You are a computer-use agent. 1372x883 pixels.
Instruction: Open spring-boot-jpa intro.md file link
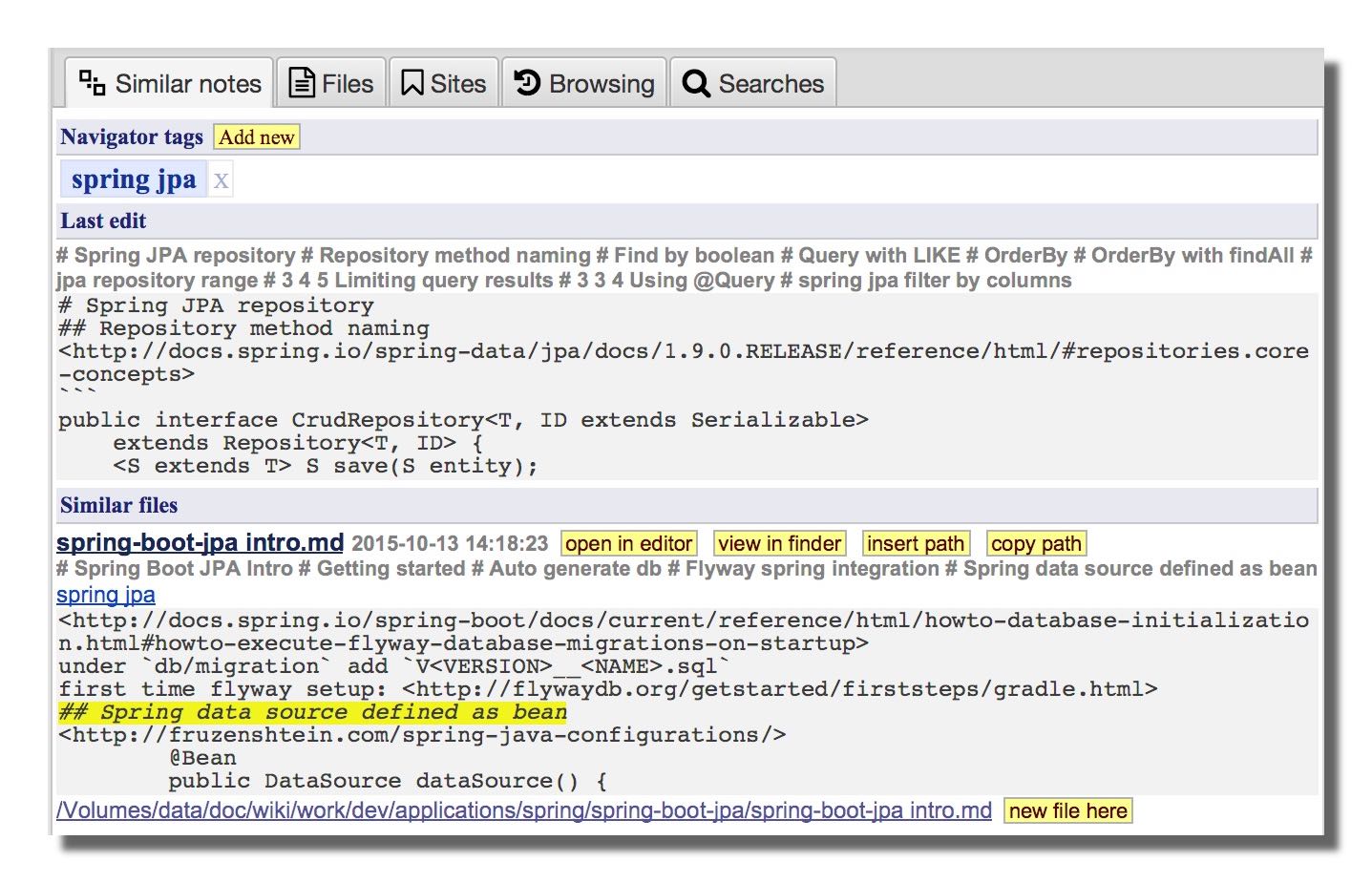[x=200, y=542]
